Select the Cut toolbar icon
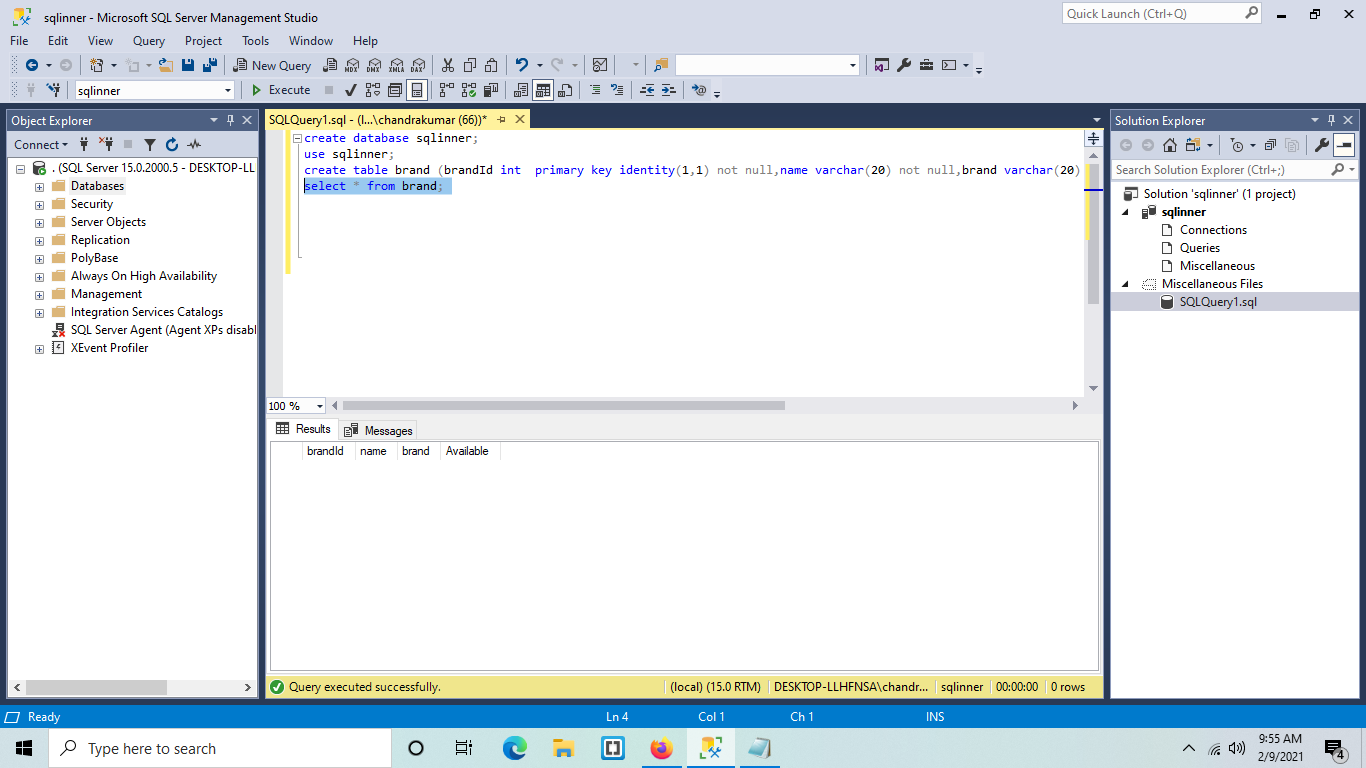The image size is (1366, 768). point(449,65)
